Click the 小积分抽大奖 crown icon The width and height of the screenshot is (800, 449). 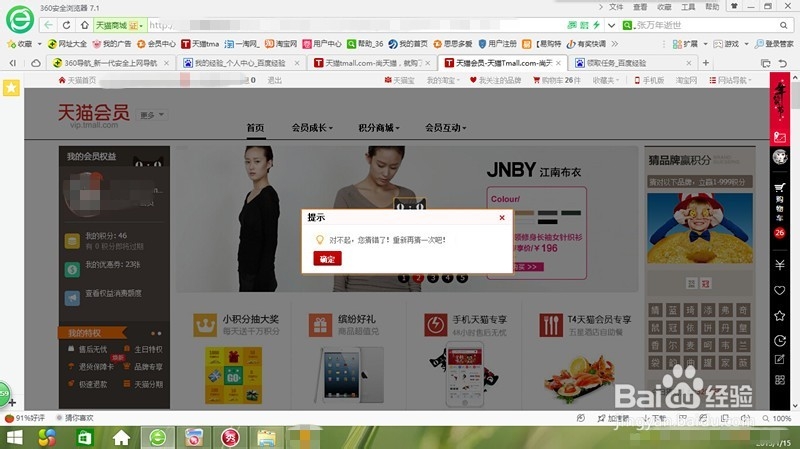coord(205,325)
